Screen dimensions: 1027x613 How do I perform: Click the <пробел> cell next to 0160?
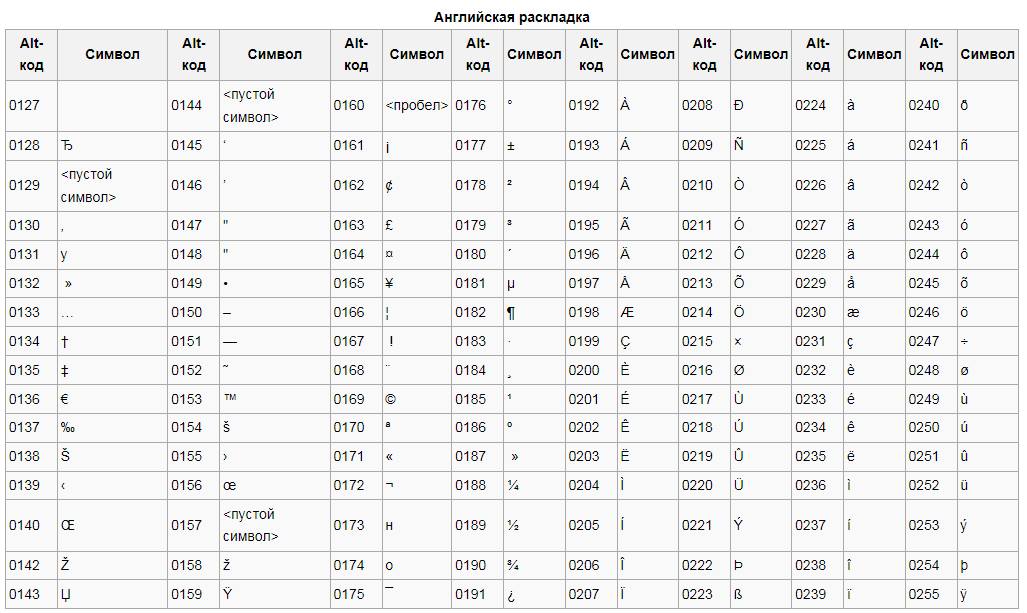[417, 105]
